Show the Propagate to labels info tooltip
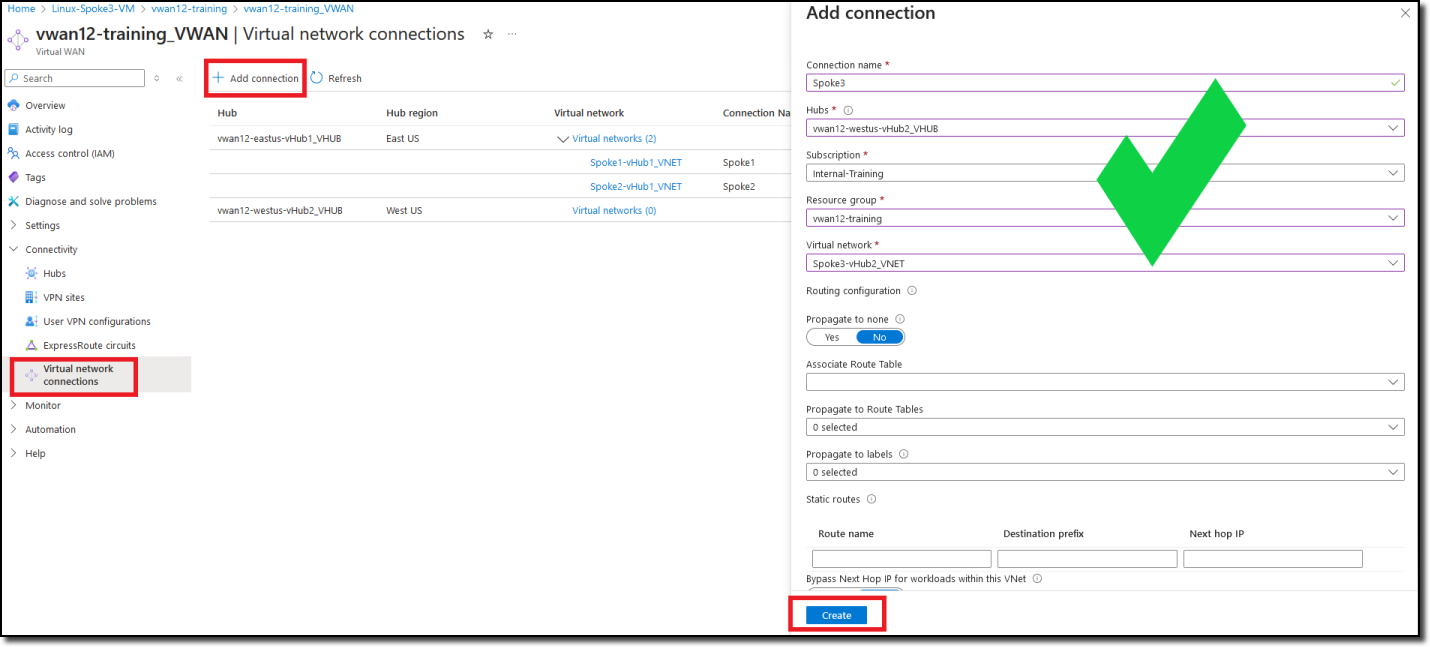This screenshot has height=647, width=1430. pyautogui.click(x=903, y=454)
